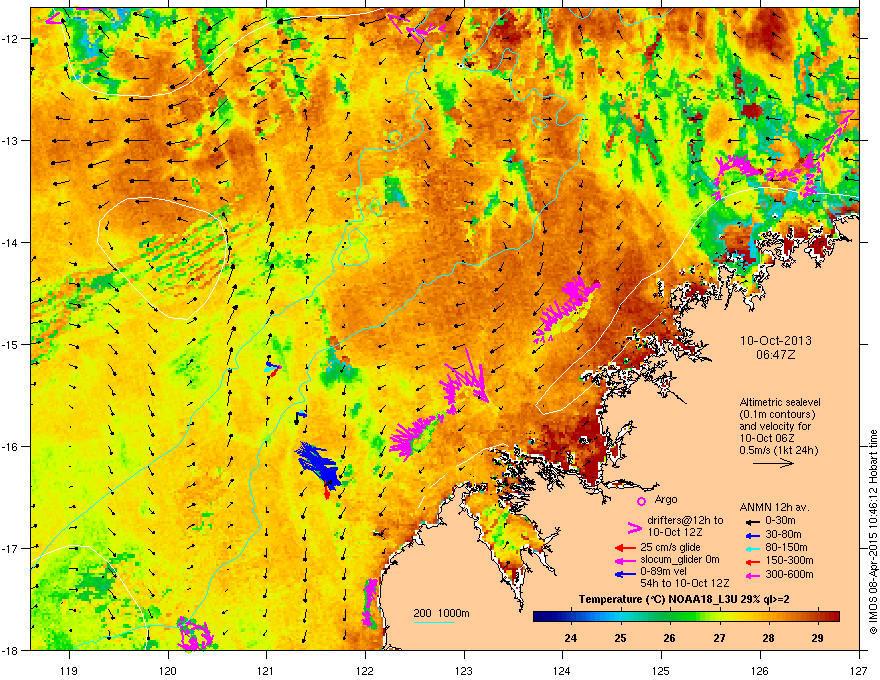The image size is (880, 680).
Task: Click the color bar tick label 24
Action: [571, 638]
